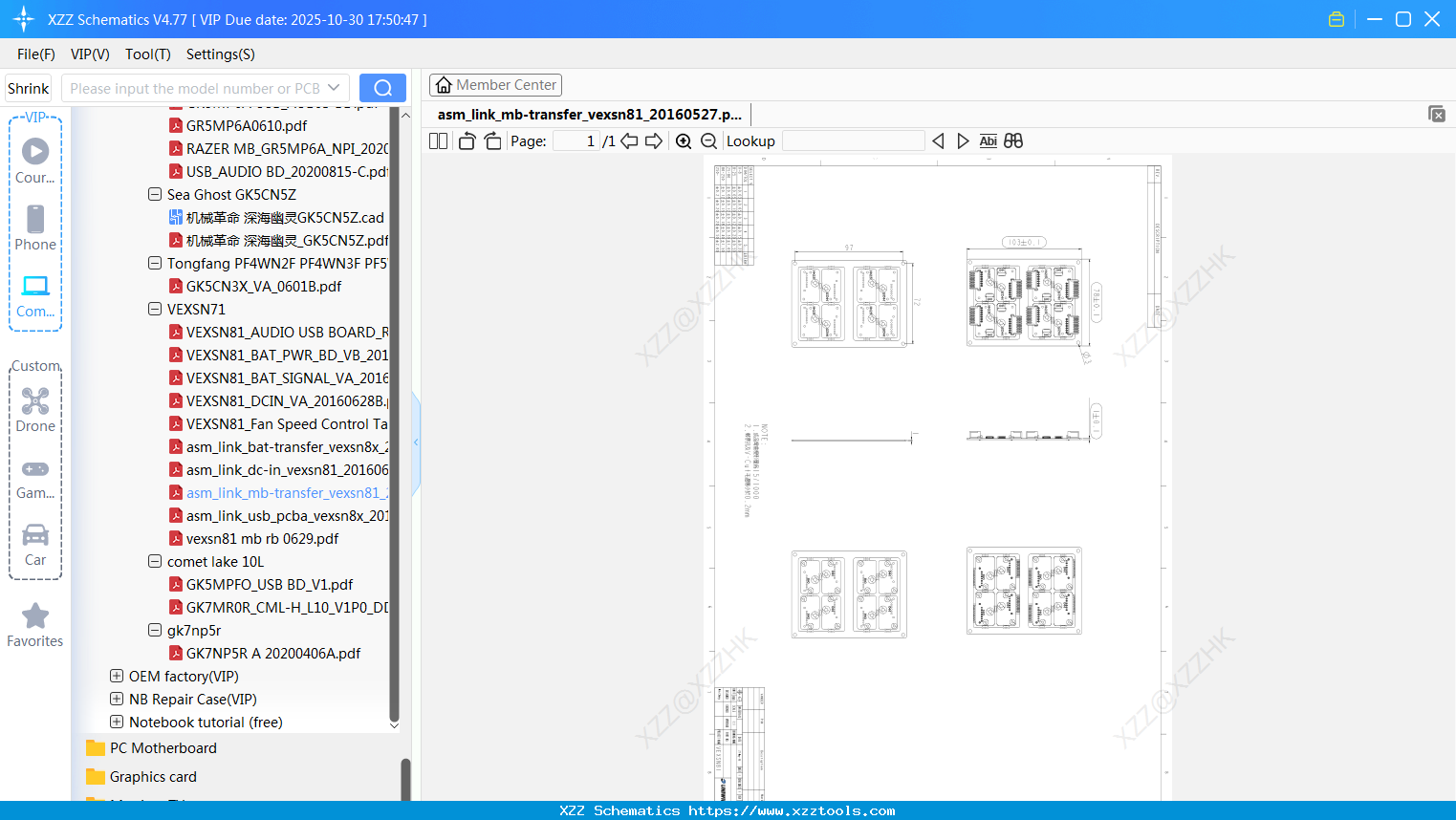Open VEXSN81_DCIN_VA_20160628B file
Viewport: 1456px width, 820px height.
278,400
